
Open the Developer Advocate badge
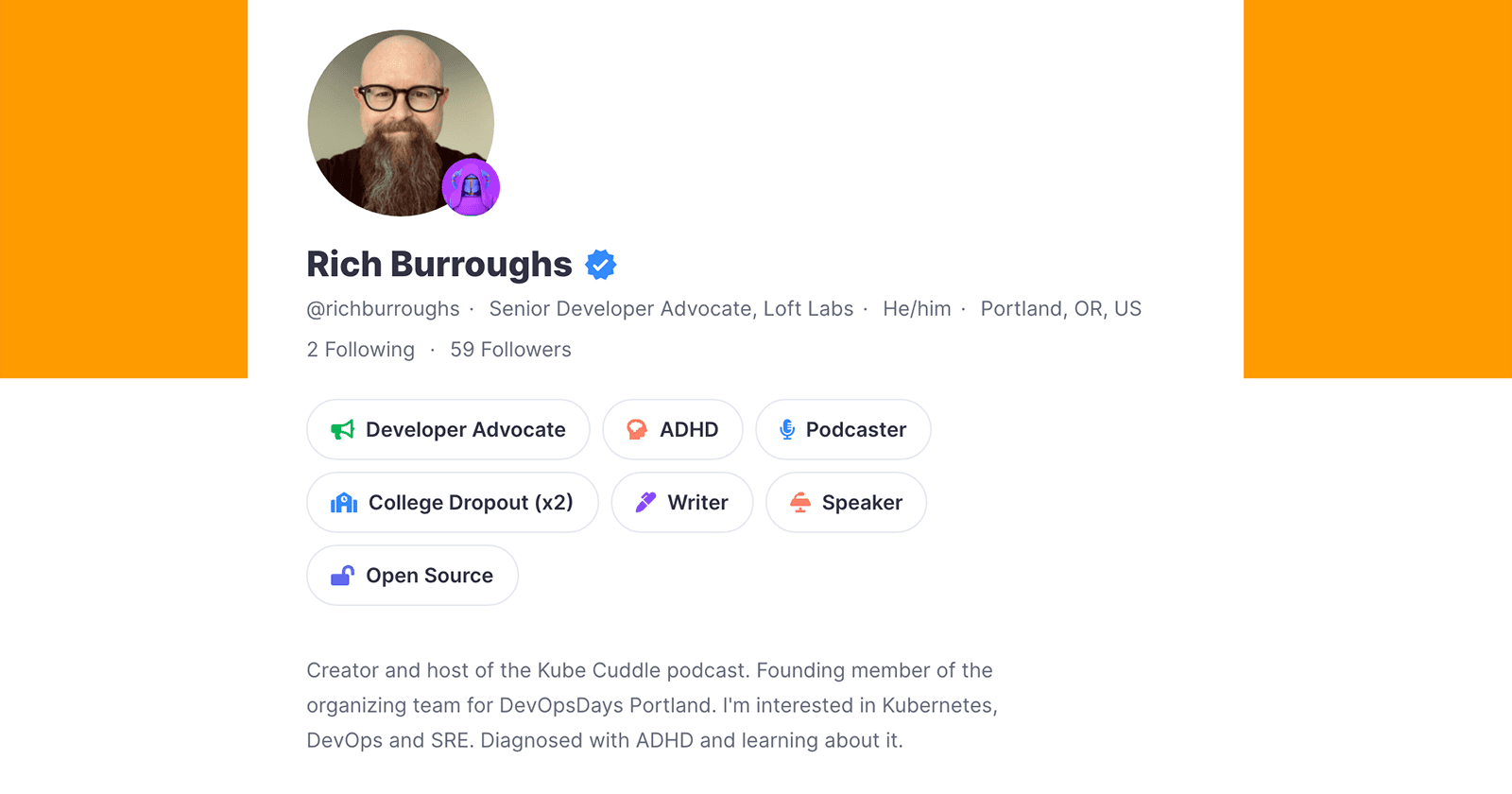point(447,429)
